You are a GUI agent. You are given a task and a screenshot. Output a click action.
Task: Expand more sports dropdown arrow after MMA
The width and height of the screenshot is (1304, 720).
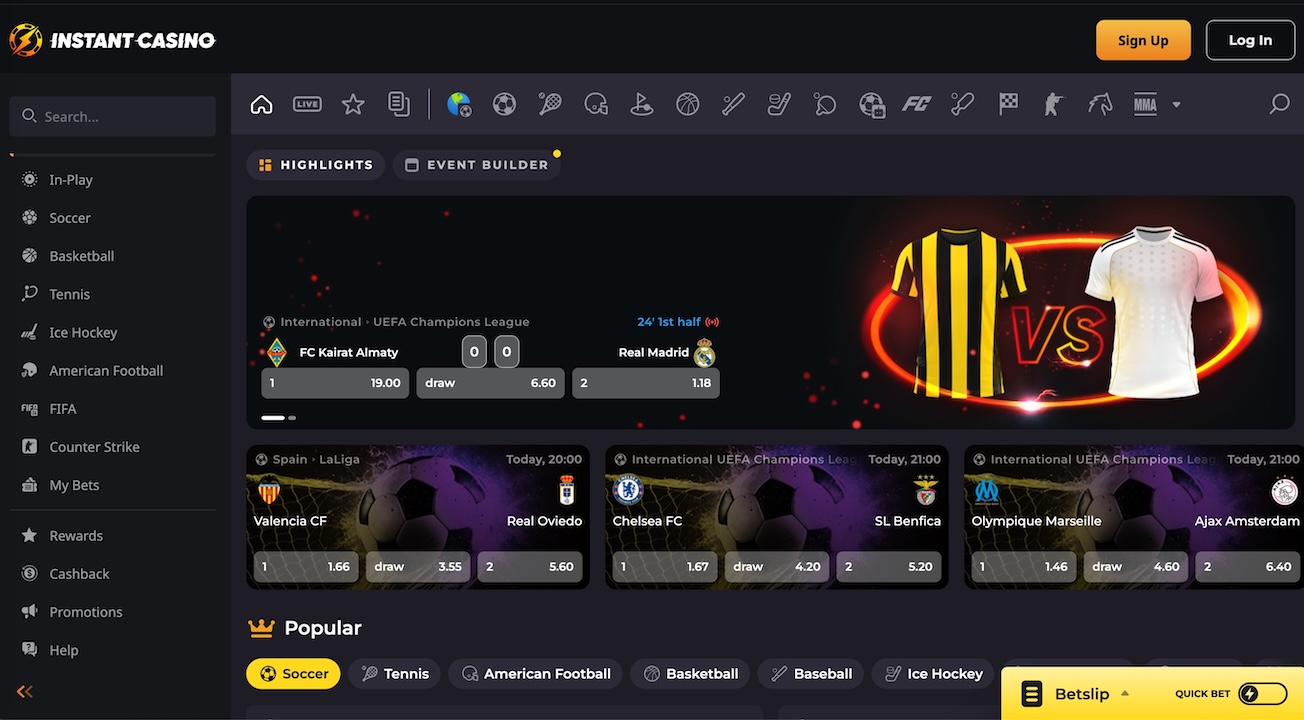click(x=1176, y=105)
